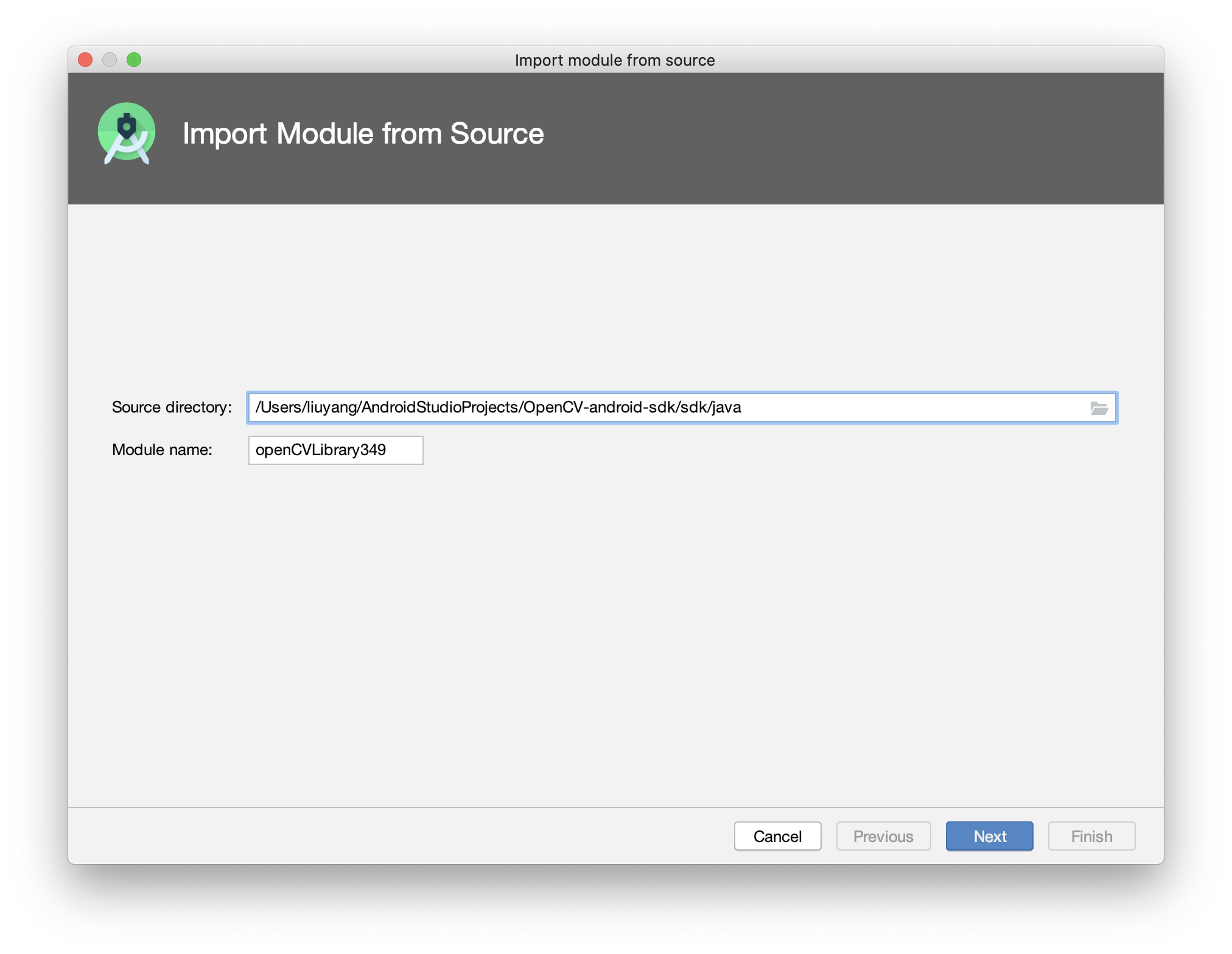Click "AndroidStudioProjects" in the source path
This screenshot has width=1232, height=954.
pos(440,407)
